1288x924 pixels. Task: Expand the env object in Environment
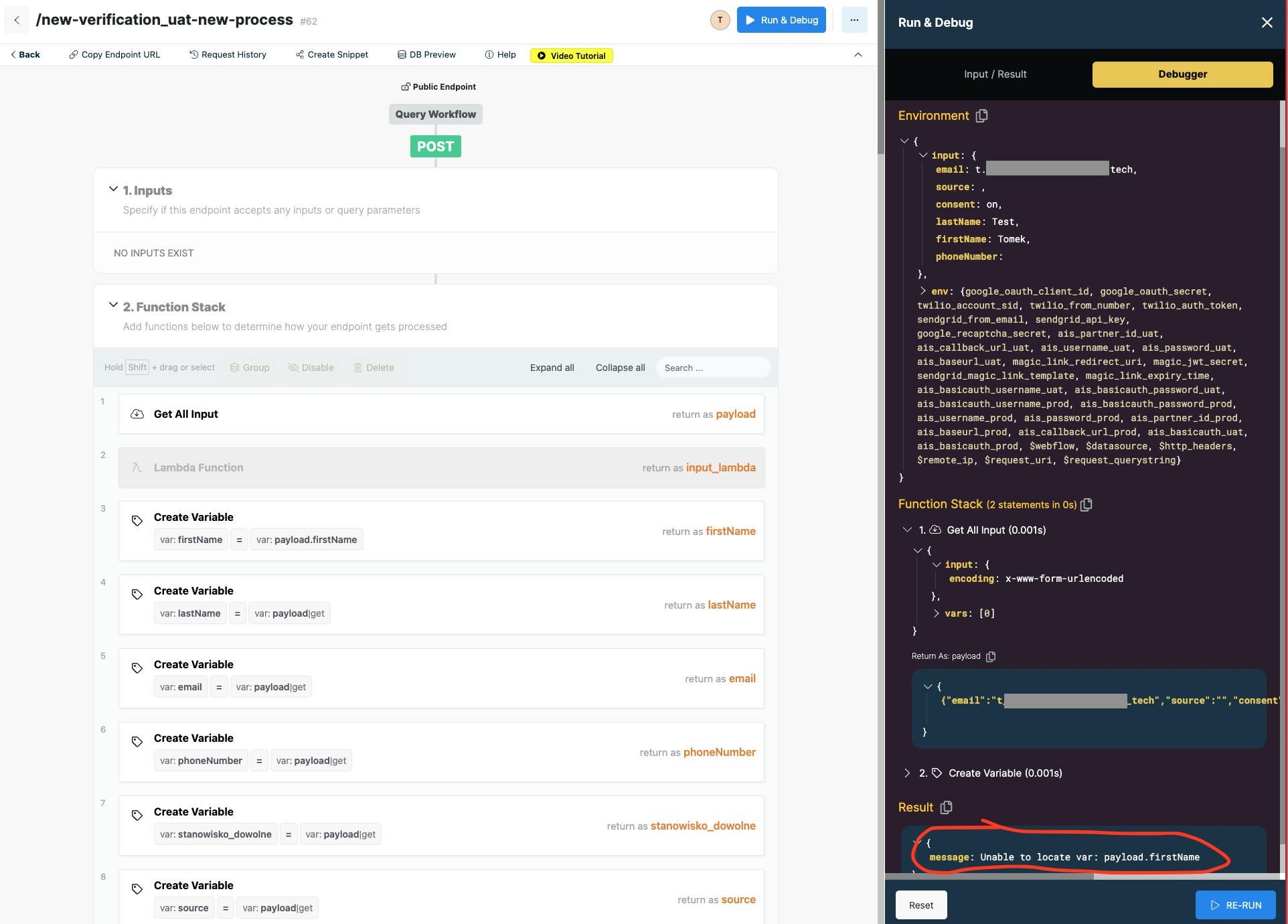[923, 291]
